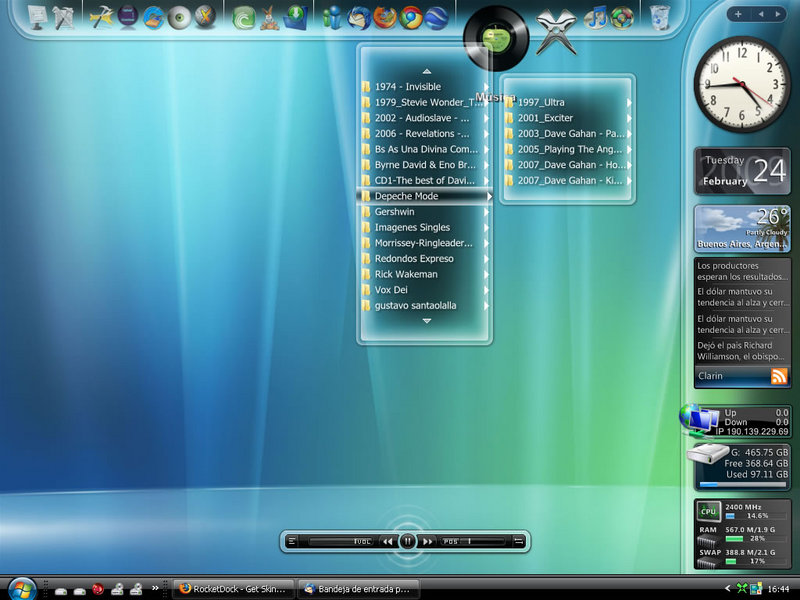Show hidden system tray icons arrow

728,589
